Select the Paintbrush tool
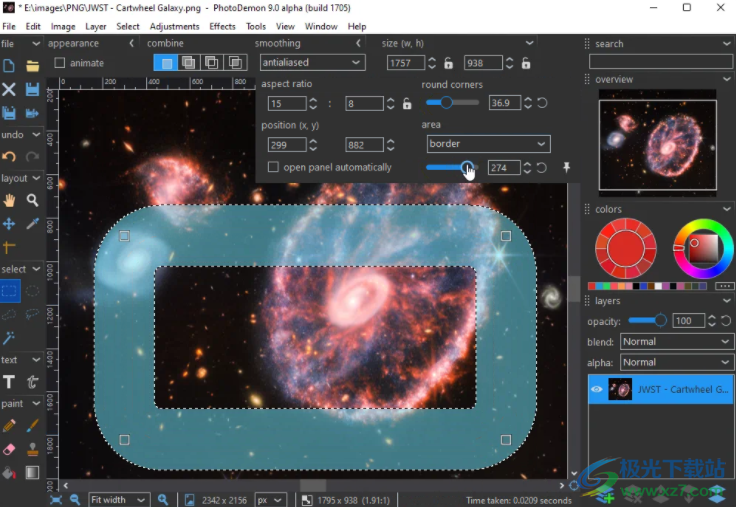 click(x=32, y=426)
